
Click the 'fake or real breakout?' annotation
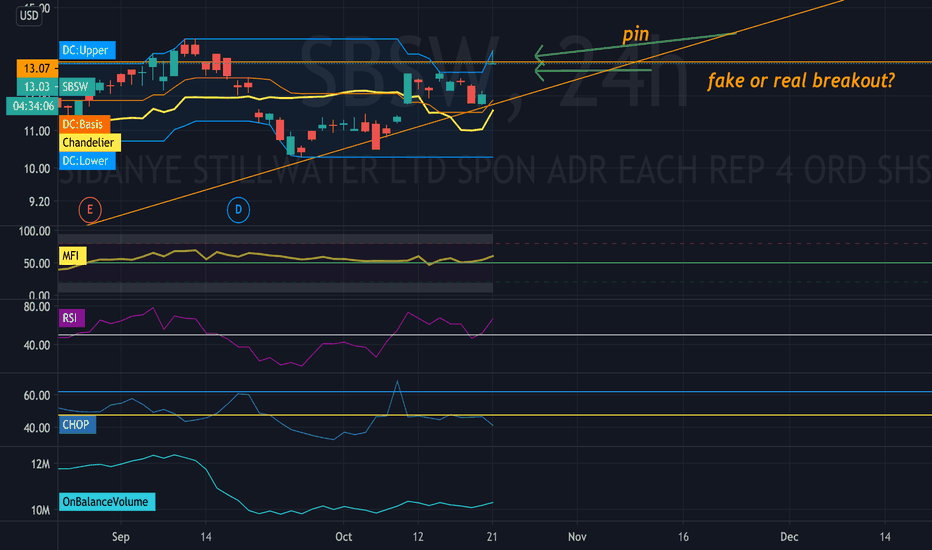coord(801,80)
